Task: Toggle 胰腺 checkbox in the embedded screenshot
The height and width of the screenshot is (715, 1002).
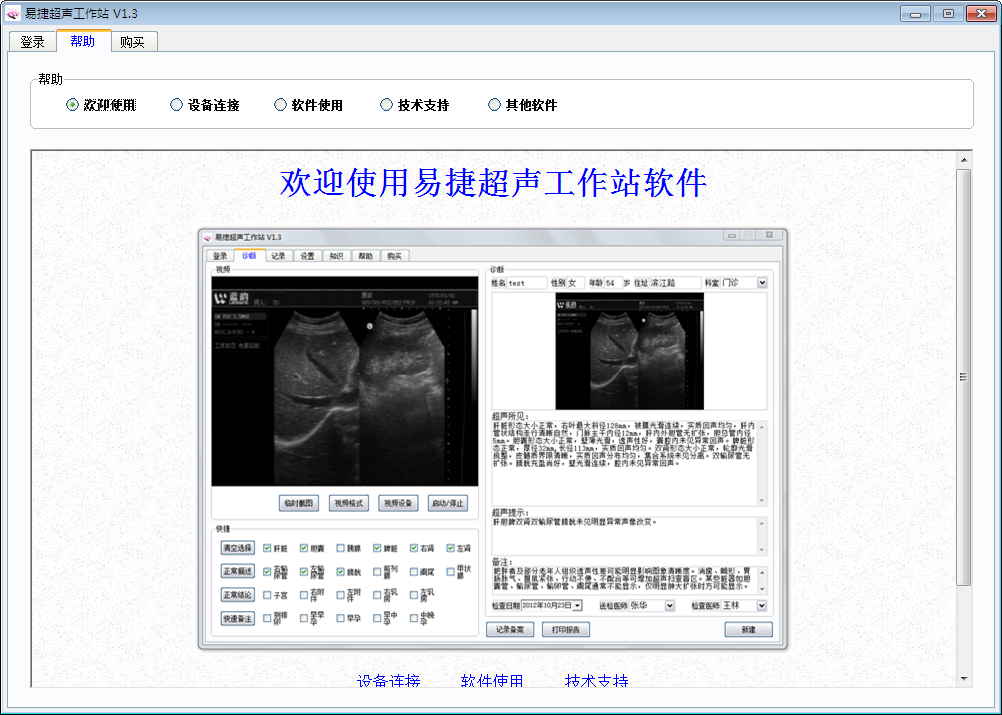Action: [341, 548]
